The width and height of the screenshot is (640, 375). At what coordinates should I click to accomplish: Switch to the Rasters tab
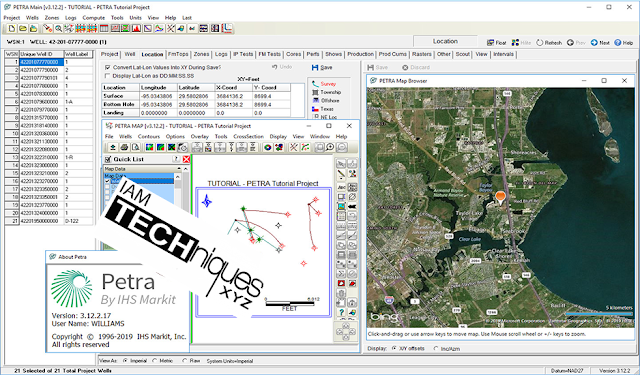(422, 54)
